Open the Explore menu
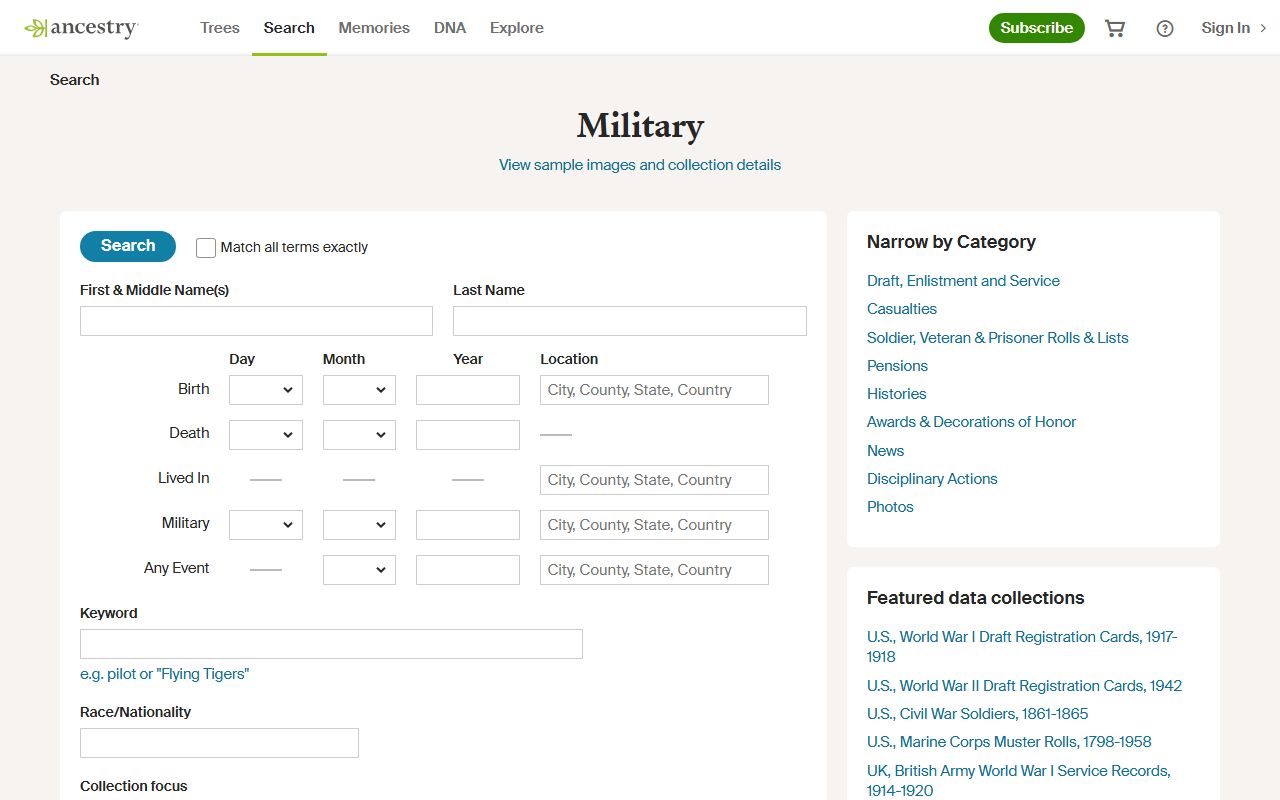 tap(517, 28)
